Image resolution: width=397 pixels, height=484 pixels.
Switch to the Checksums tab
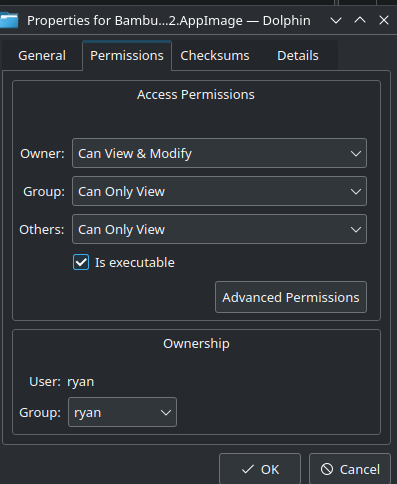pyautogui.click(x=215, y=56)
